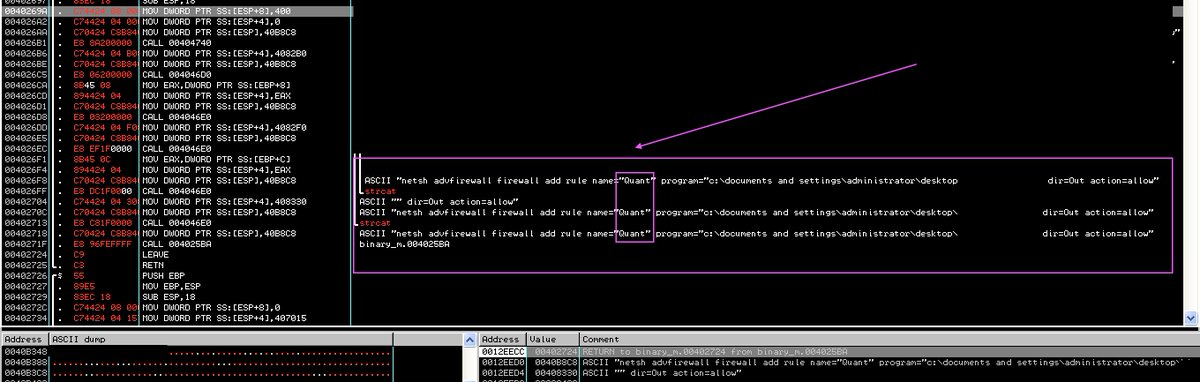Select the row at address 0040272C
The height and width of the screenshot is (382, 1200).
coord(176,307)
